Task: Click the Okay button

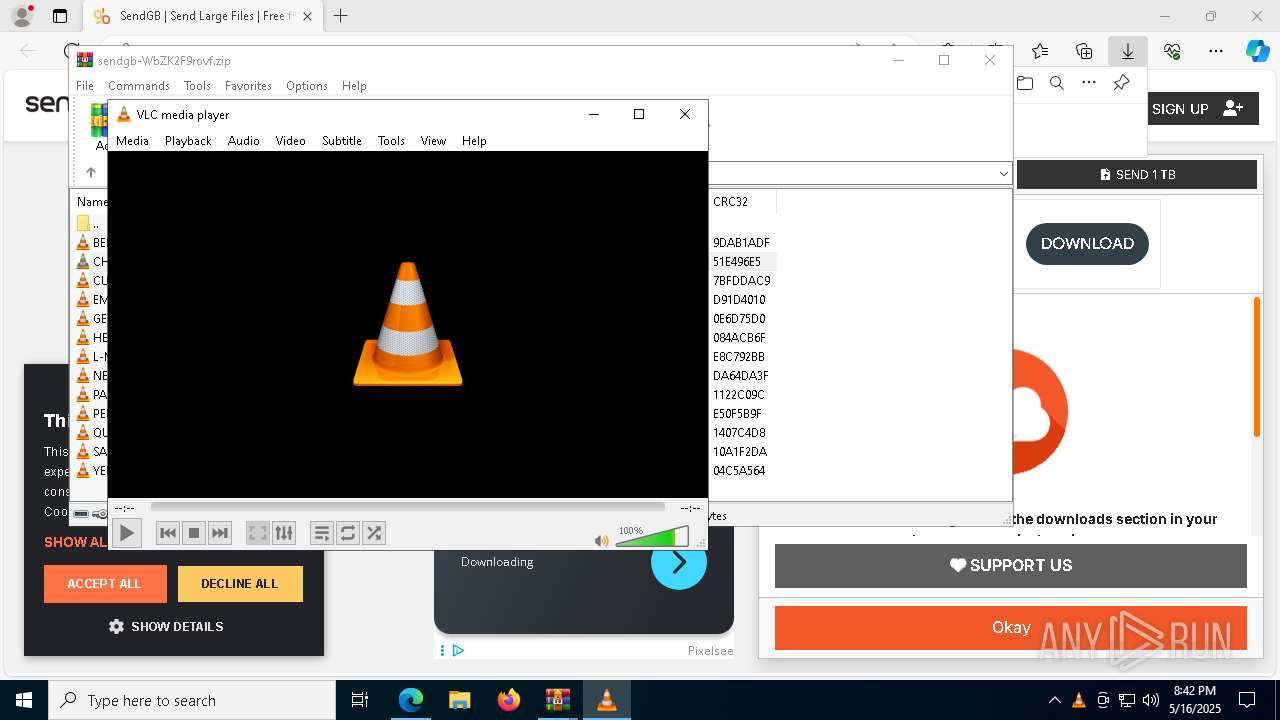Action: [1011, 628]
